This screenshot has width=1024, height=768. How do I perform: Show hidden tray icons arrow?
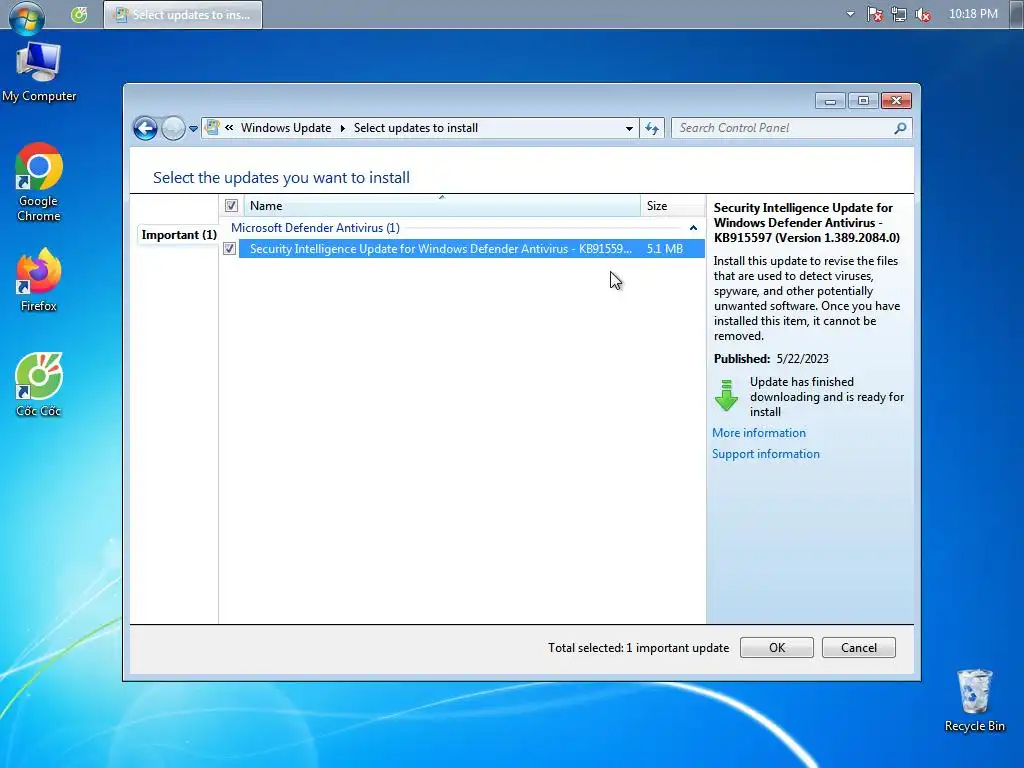pyautogui.click(x=850, y=14)
